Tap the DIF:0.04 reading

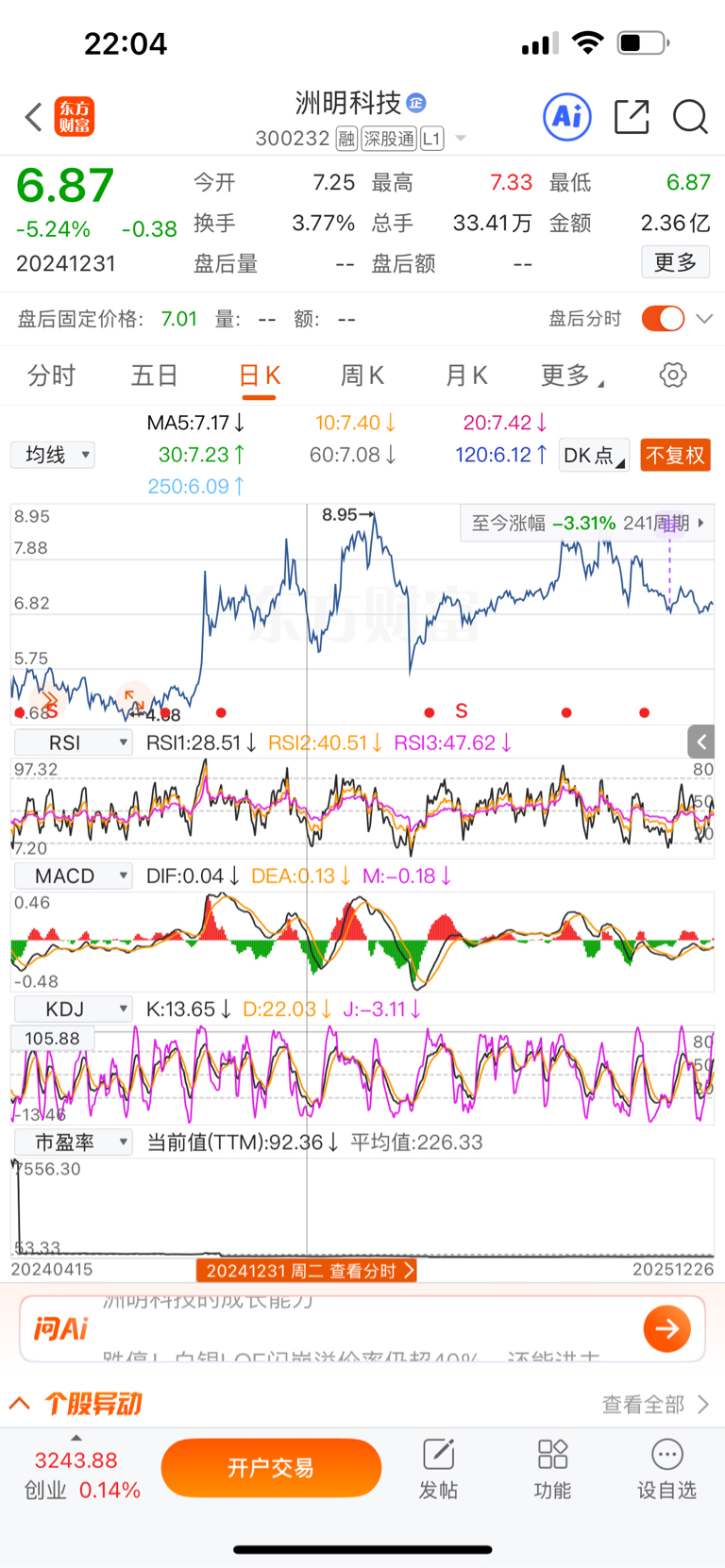[192, 876]
